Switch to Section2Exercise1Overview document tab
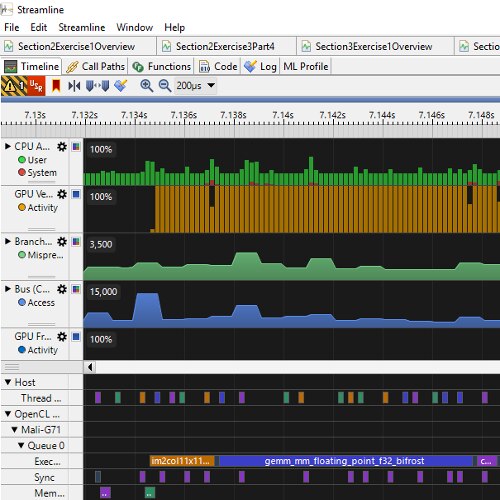This screenshot has height=500, width=500. tap(77, 46)
